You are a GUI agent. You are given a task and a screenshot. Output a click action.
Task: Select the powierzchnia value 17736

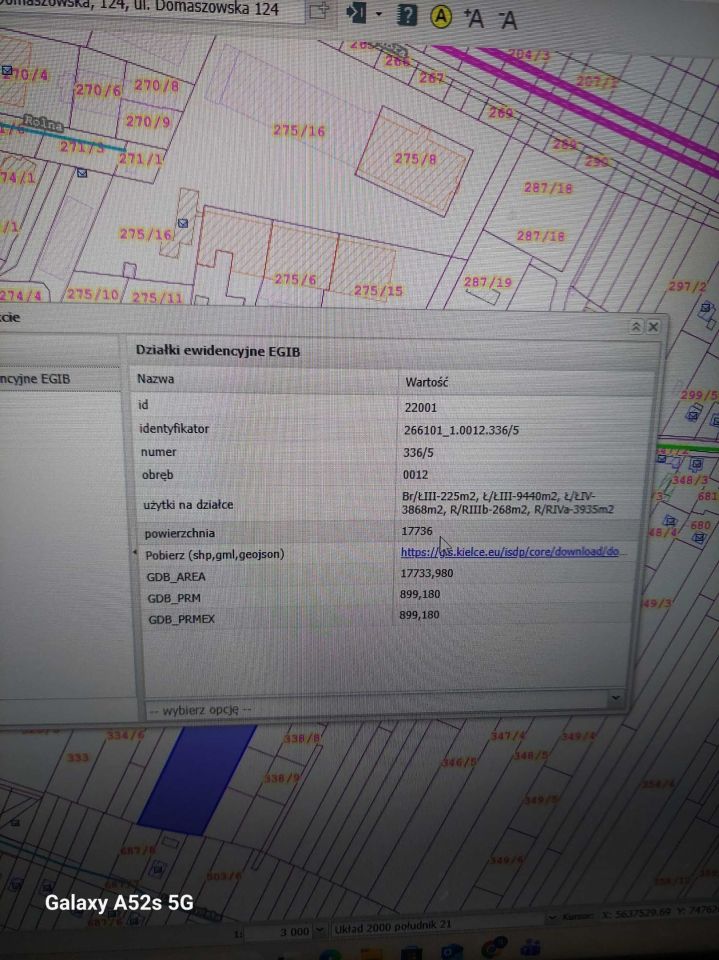[417, 531]
